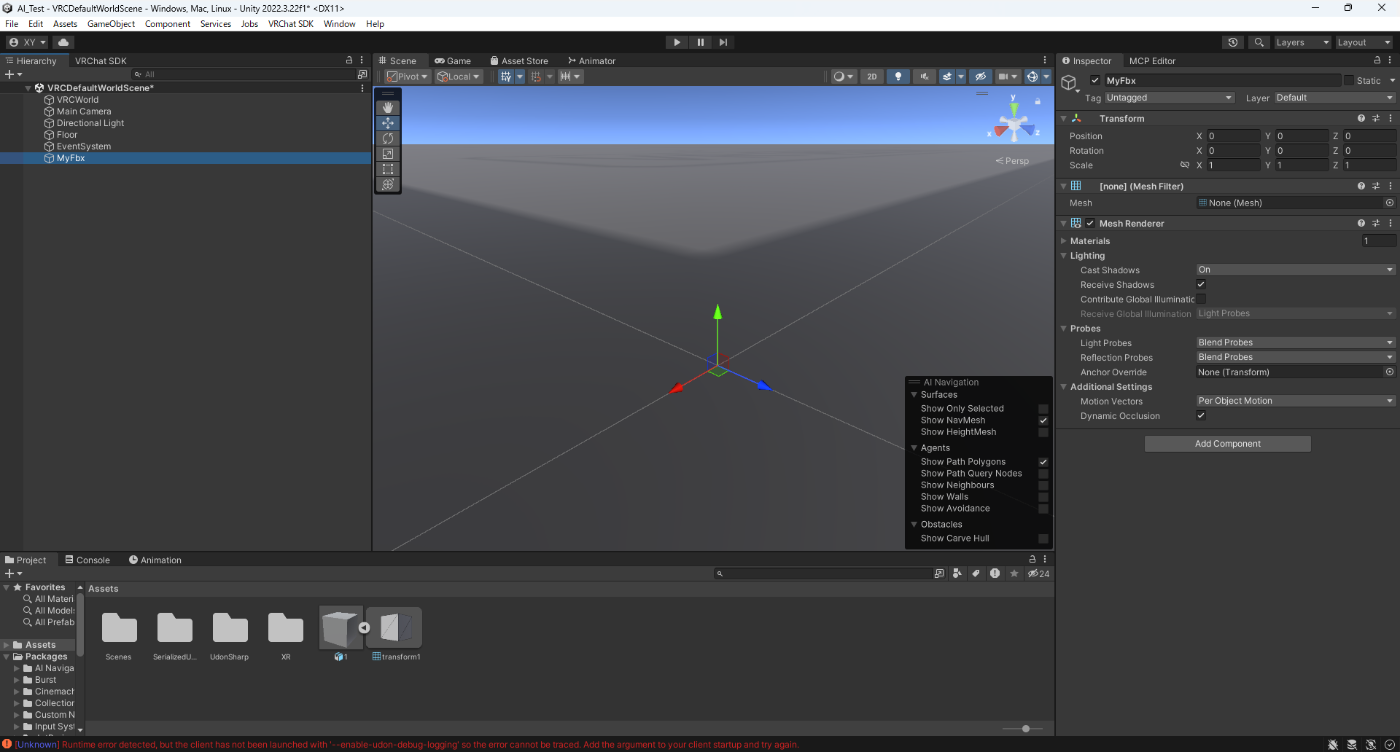Click the Mesh object picker circle icon

[x=1389, y=203]
